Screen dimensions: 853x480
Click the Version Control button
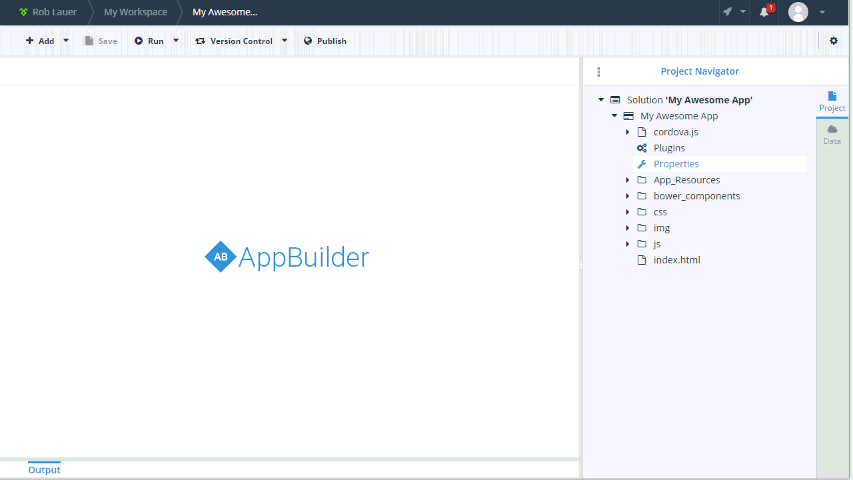pyautogui.click(x=234, y=41)
